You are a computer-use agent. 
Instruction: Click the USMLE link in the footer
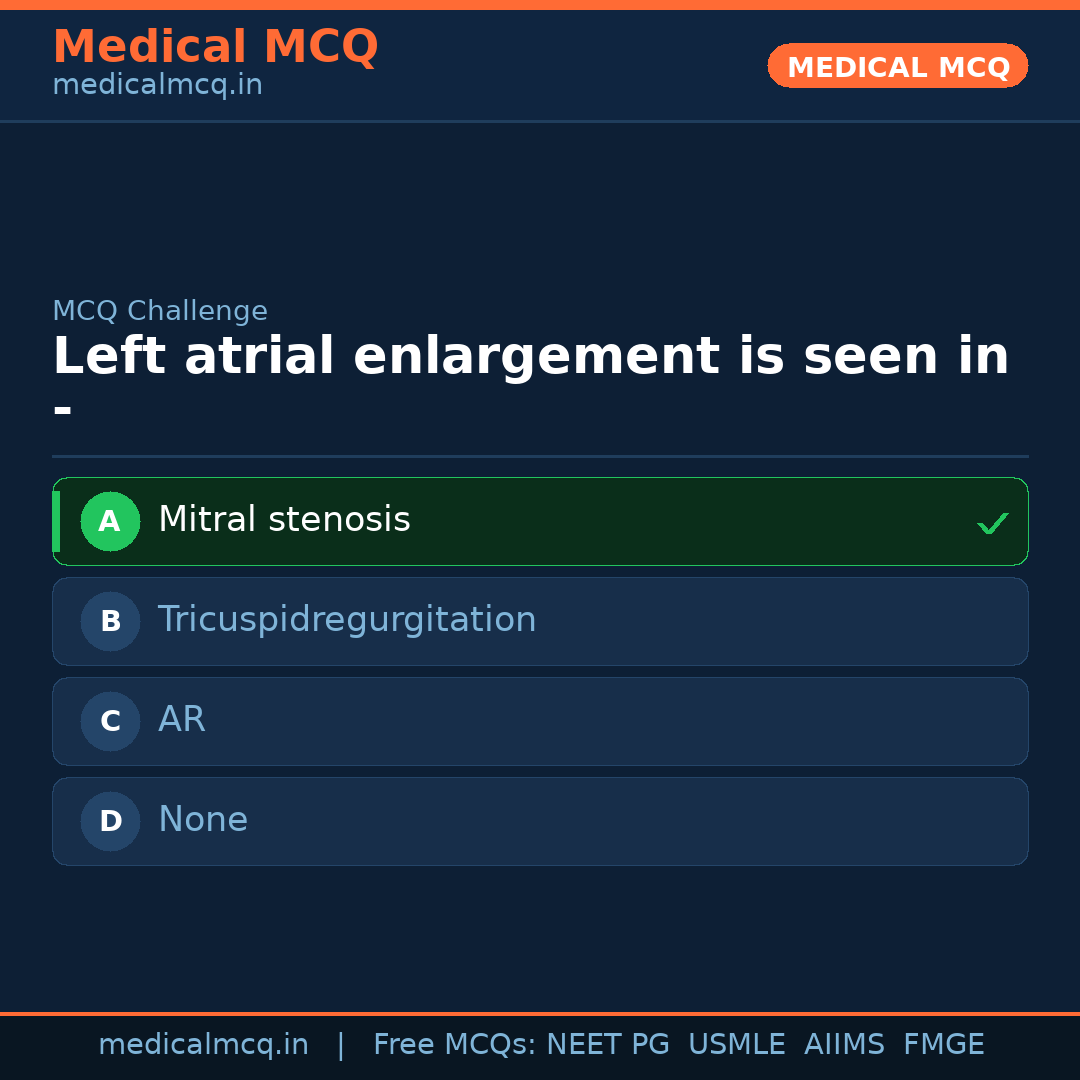tap(737, 1043)
